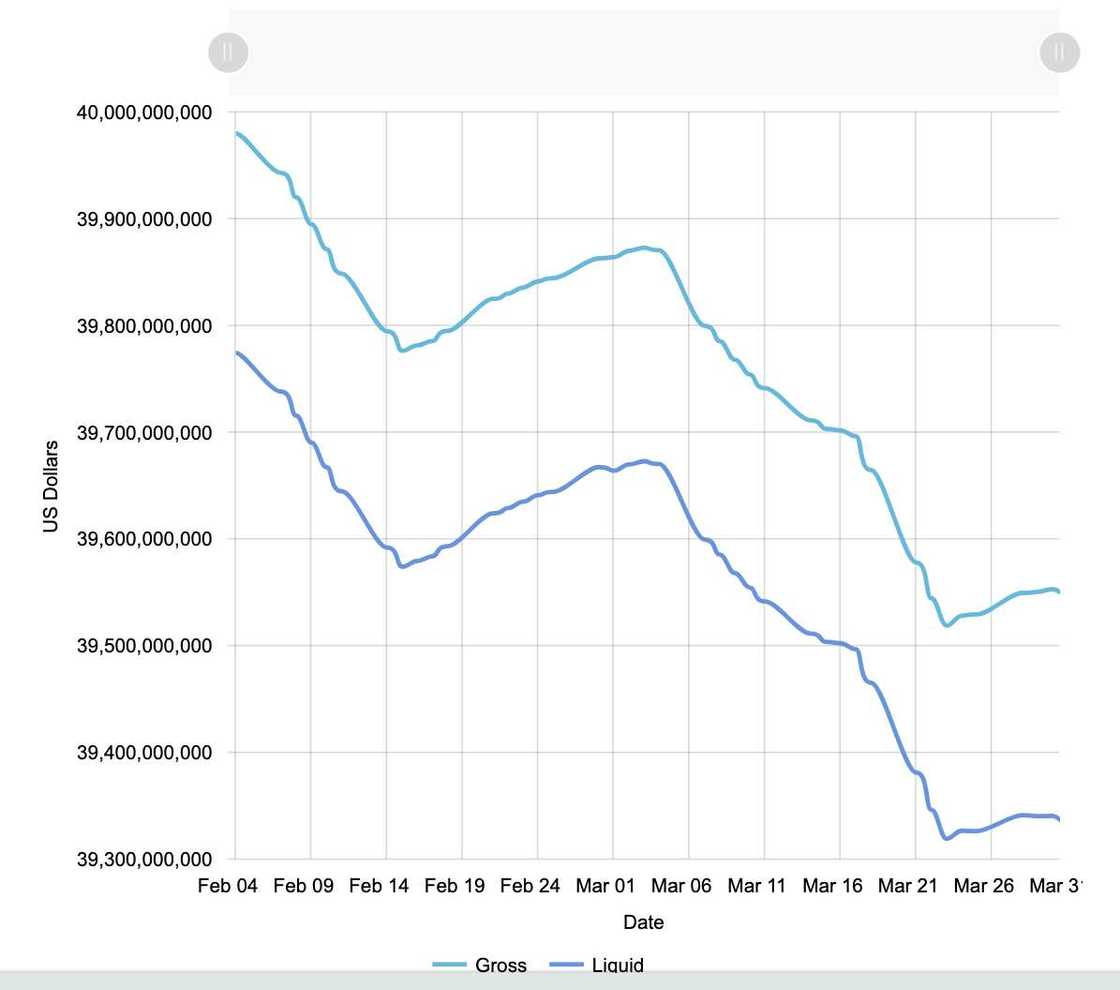Click the Liquid line dip near Feb 15

tap(402, 566)
